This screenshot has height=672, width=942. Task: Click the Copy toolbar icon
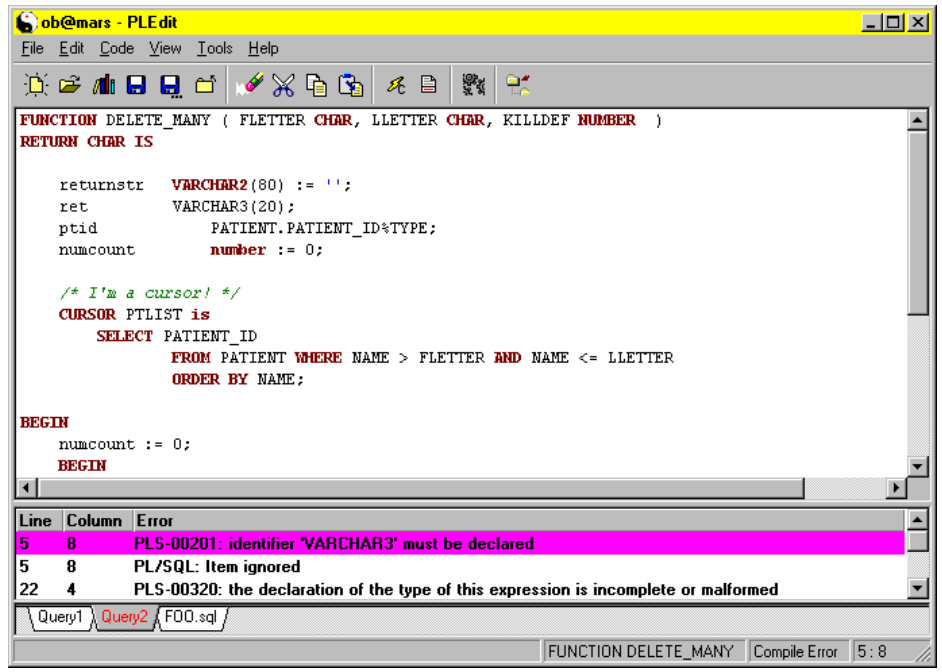pyautogui.click(x=317, y=86)
